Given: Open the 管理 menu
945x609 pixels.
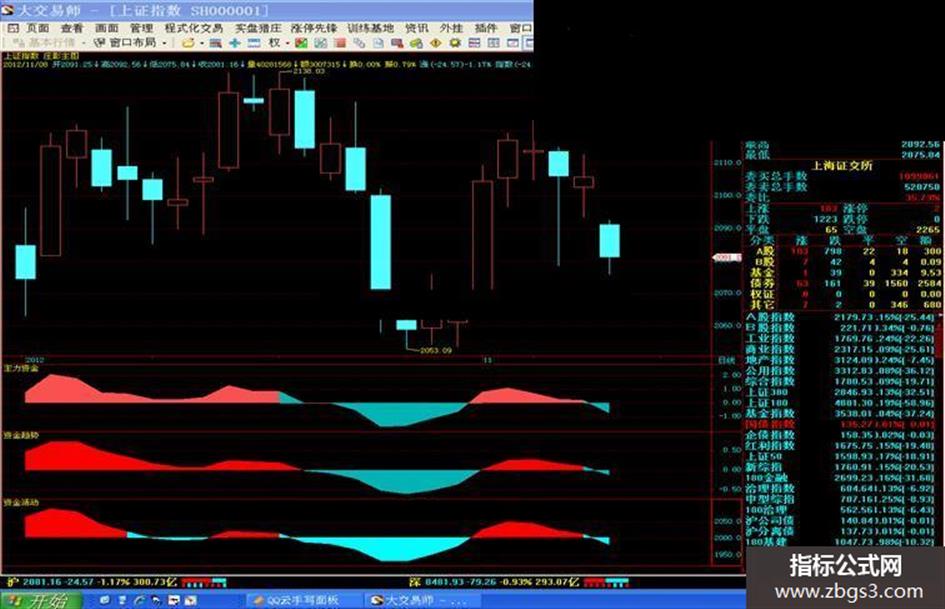Looking at the screenshot, I should click(142, 28).
